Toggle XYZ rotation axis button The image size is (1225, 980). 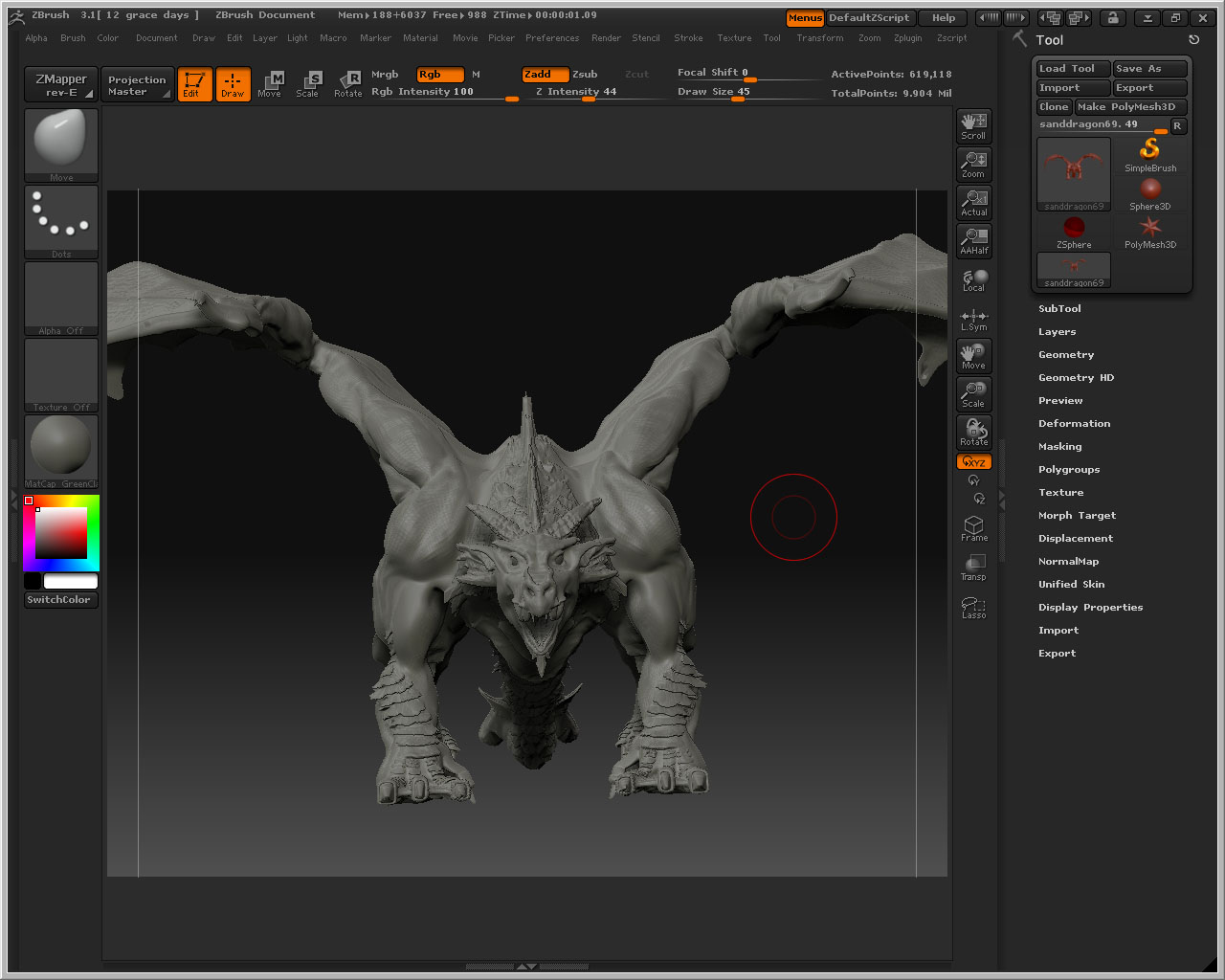point(973,461)
